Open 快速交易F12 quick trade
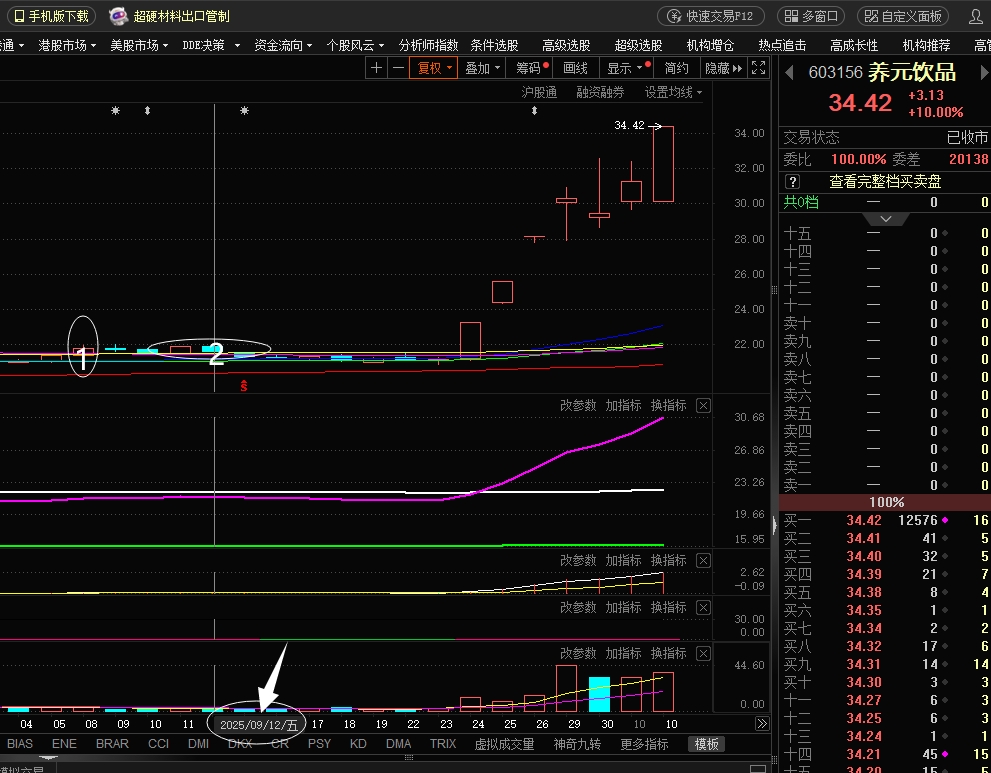 coord(711,16)
